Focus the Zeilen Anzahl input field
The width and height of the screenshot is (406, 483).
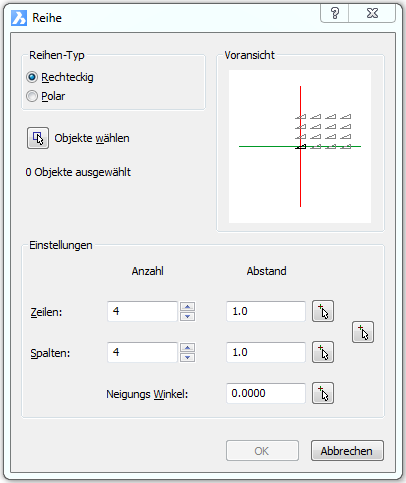pyautogui.click(x=142, y=311)
